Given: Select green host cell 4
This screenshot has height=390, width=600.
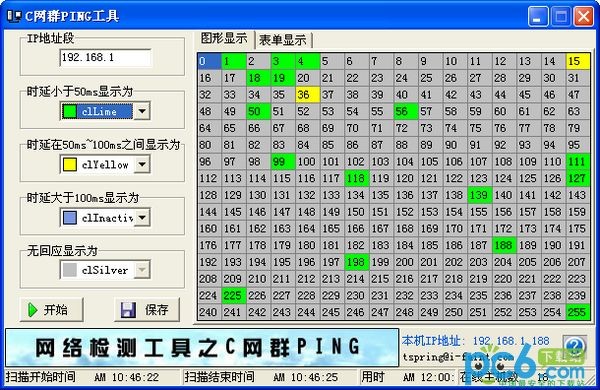Looking at the screenshot, I should click(x=307, y=61).
